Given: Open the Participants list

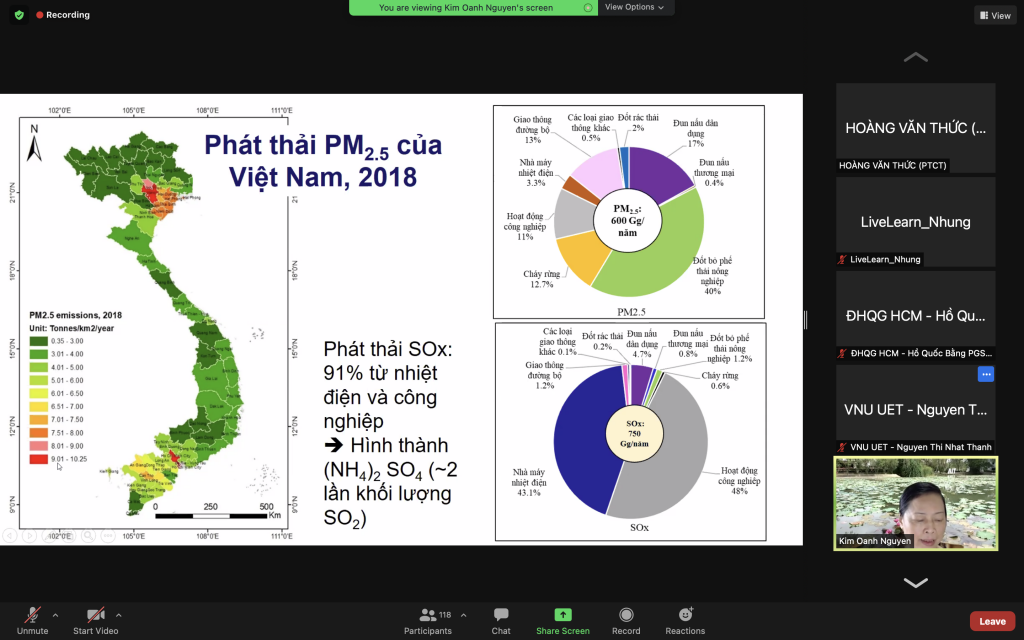Looking at the screenshot, I should pyautogui.click(x=428, y=620).
